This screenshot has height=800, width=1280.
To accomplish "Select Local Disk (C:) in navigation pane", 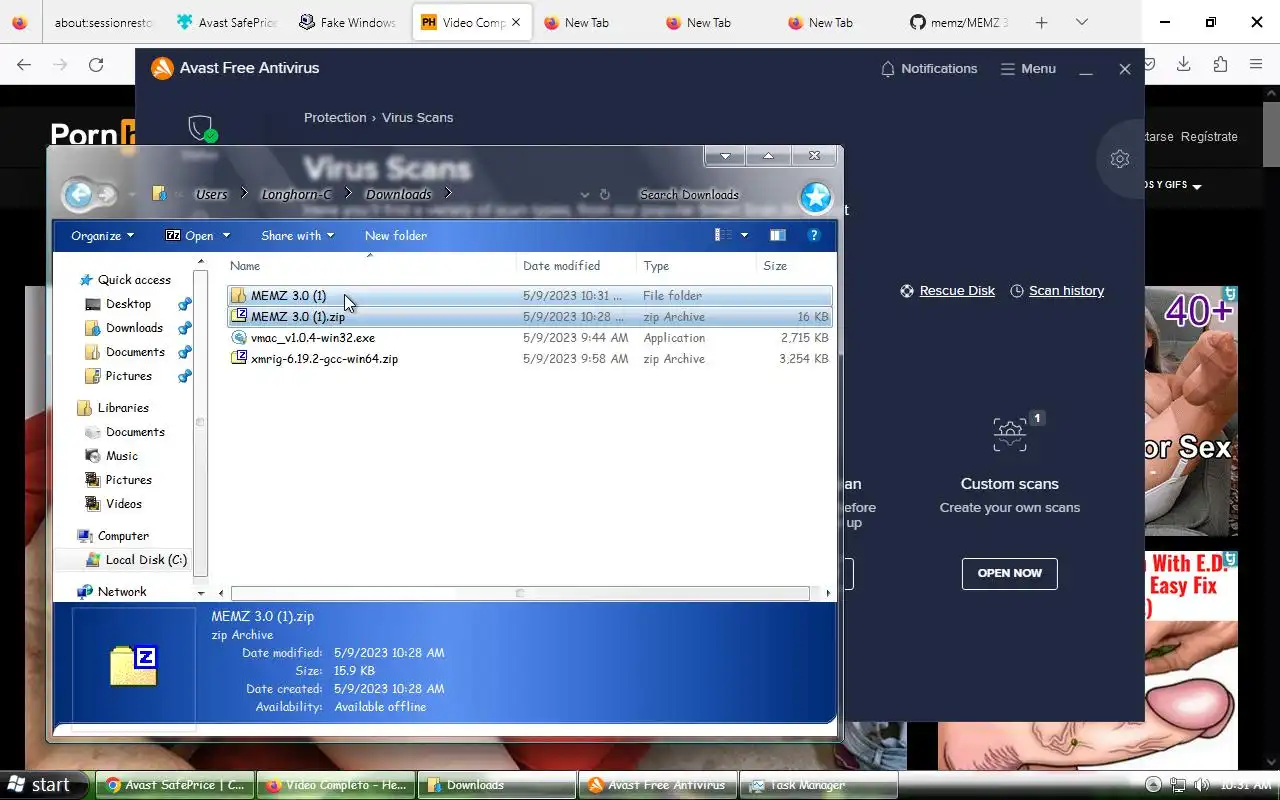I will [x=146, y=560].
